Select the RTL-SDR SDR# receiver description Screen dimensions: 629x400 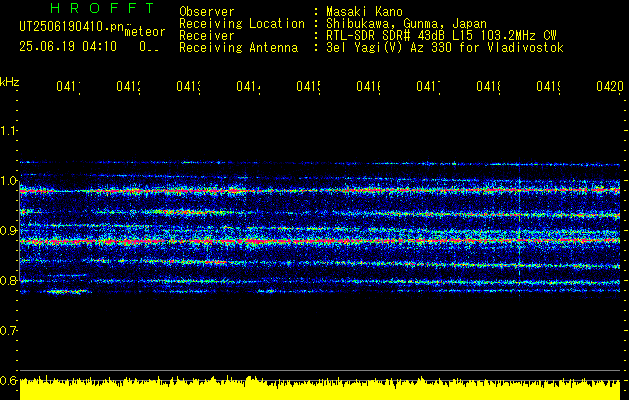click(441, 36)
